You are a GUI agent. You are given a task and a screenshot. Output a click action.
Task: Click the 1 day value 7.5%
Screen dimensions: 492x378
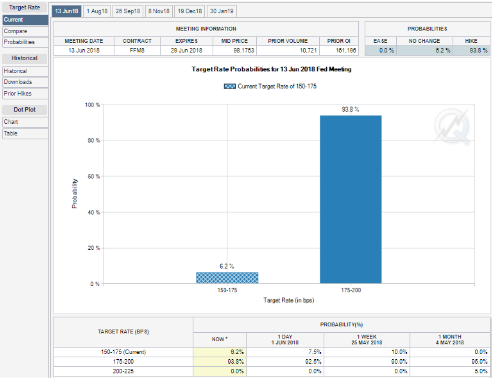click(x=315, y=352)
